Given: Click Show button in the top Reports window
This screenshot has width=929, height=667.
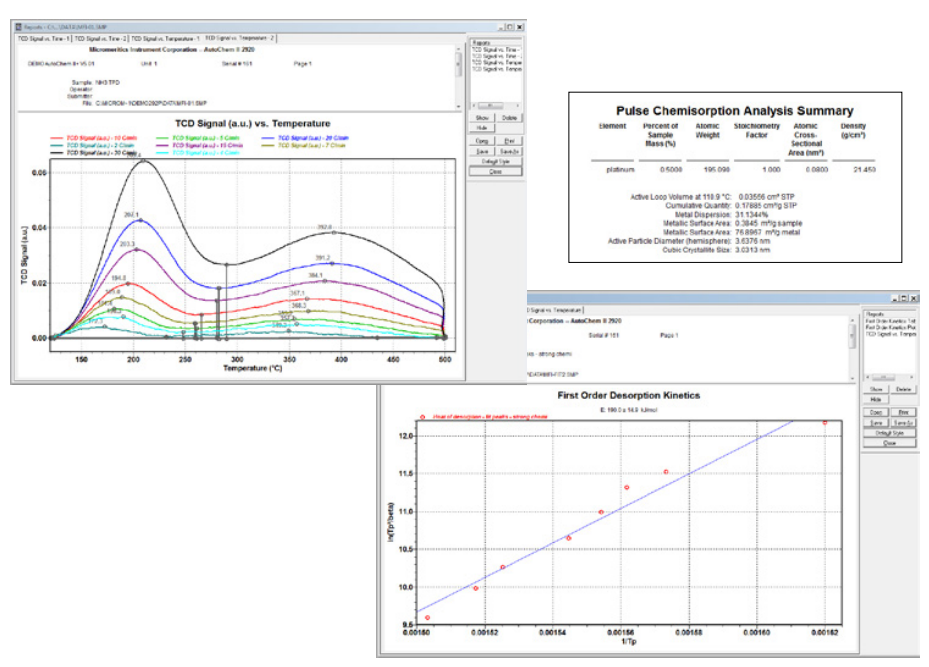Looking at the screenshot, I should (481, 117).
